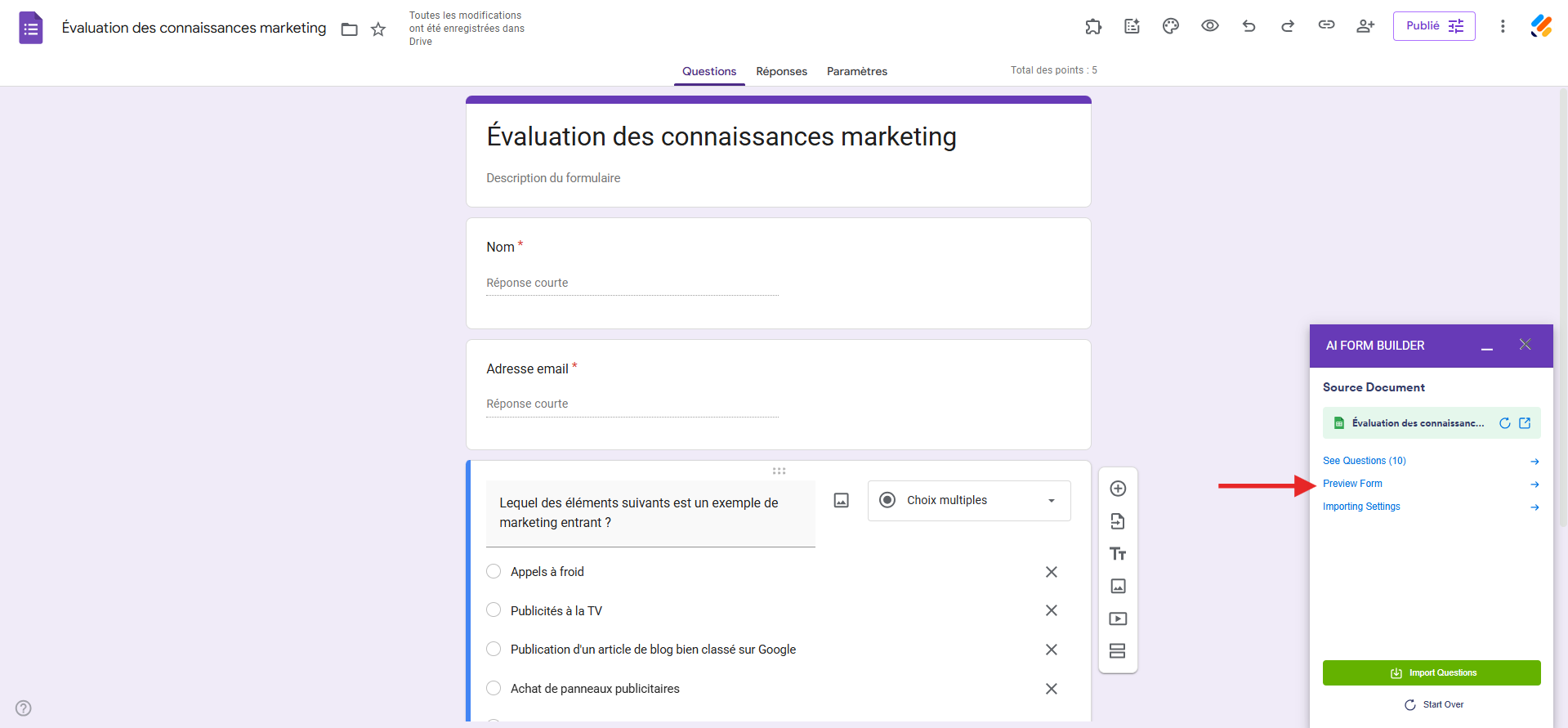Add an image from side toolbar
Screen dimensions: 1568x728
pyautogui.click(x=1118, y=586)
